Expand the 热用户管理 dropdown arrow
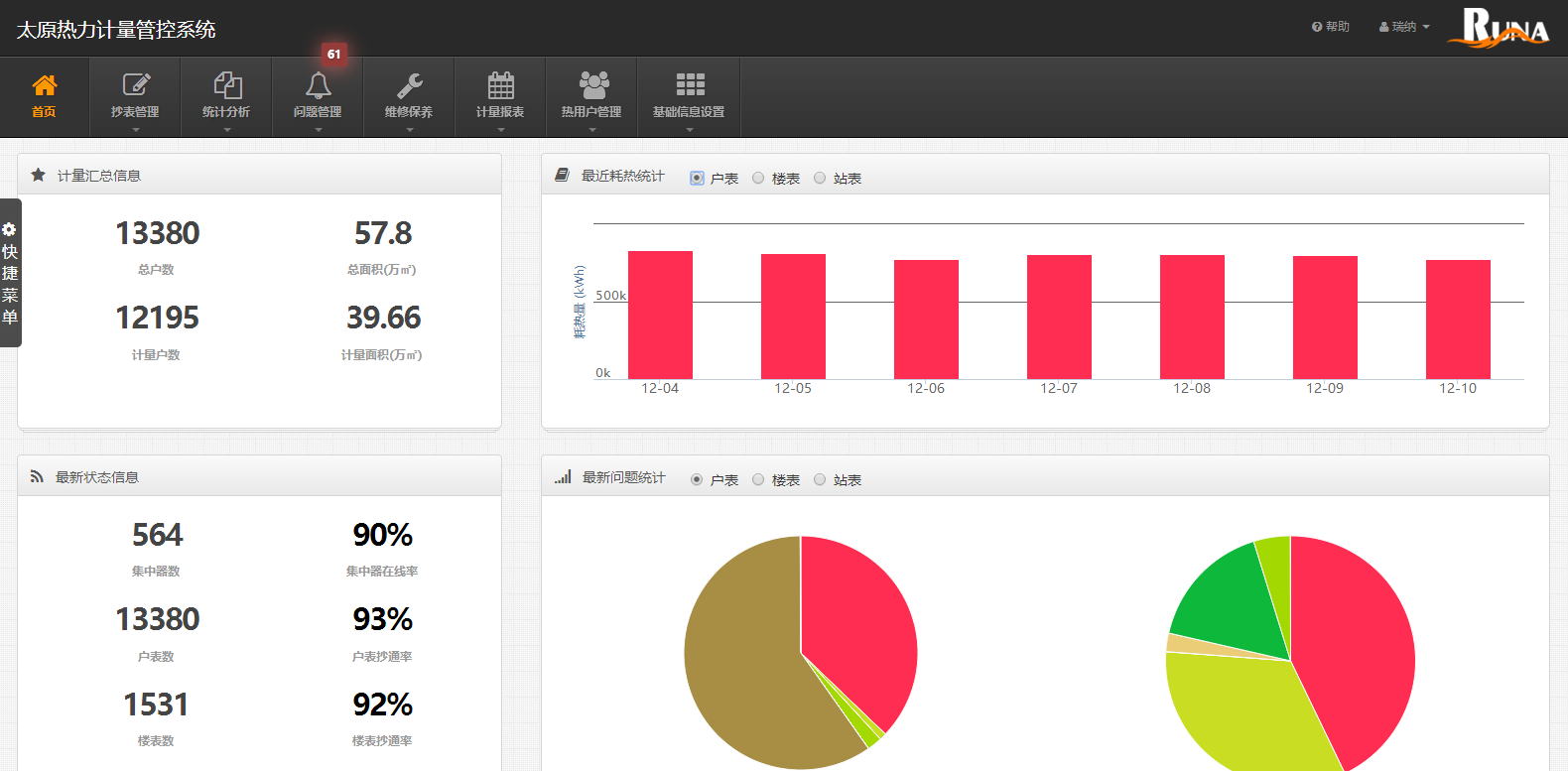 pyautogui.click(x=592, y=129)
